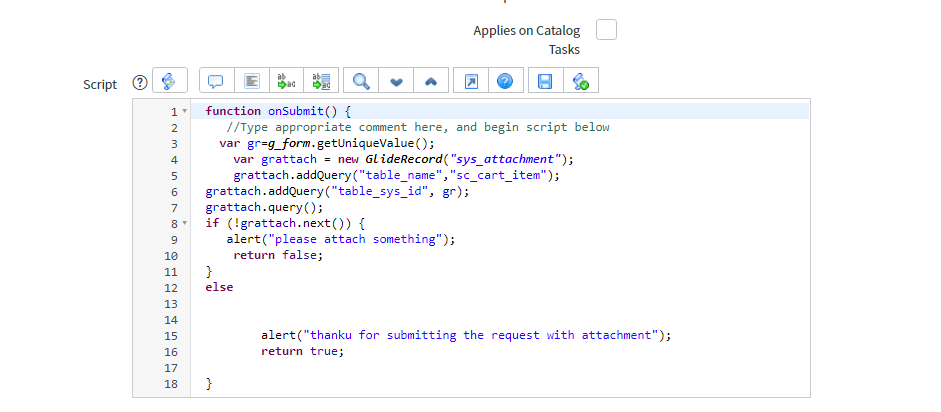Enable Applies on Catalog Tasks checkbox
Viewport: 941px width, 412px height.
click(x=606, y=30)
